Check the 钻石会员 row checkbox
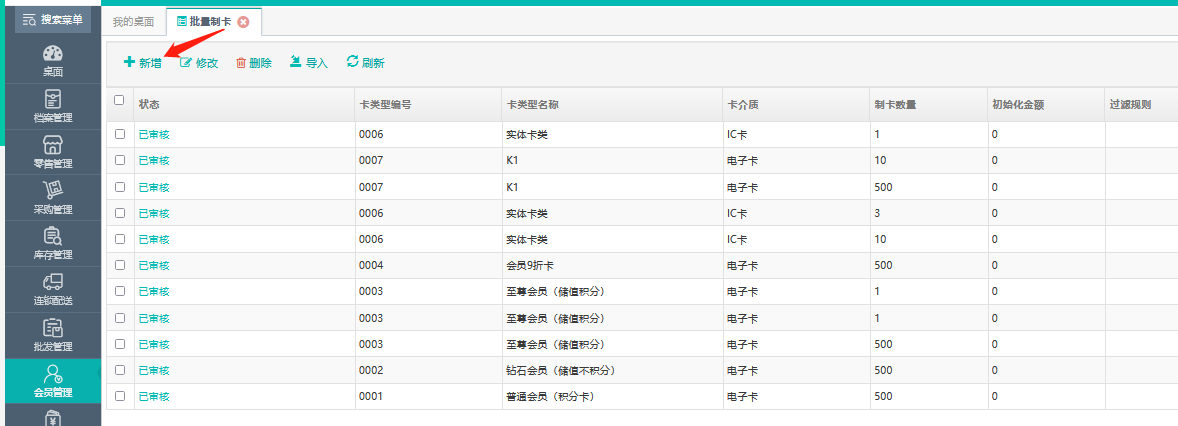The image size is (1178, 426). tap(120, 370)
